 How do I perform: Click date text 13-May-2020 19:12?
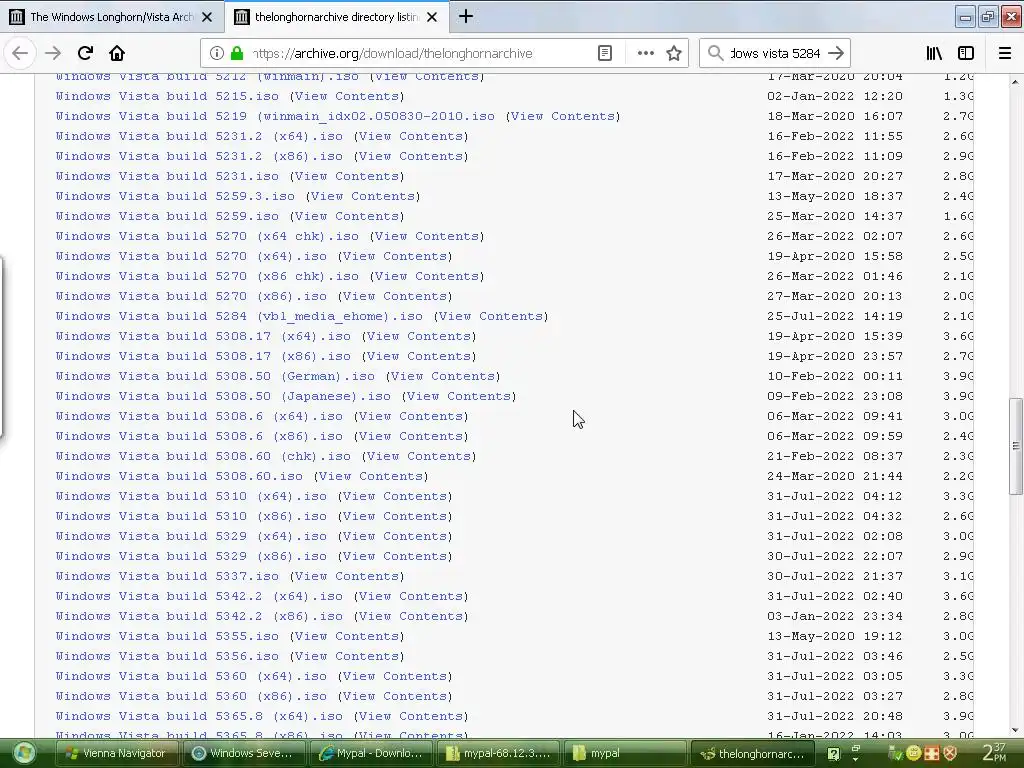[835, 636]
